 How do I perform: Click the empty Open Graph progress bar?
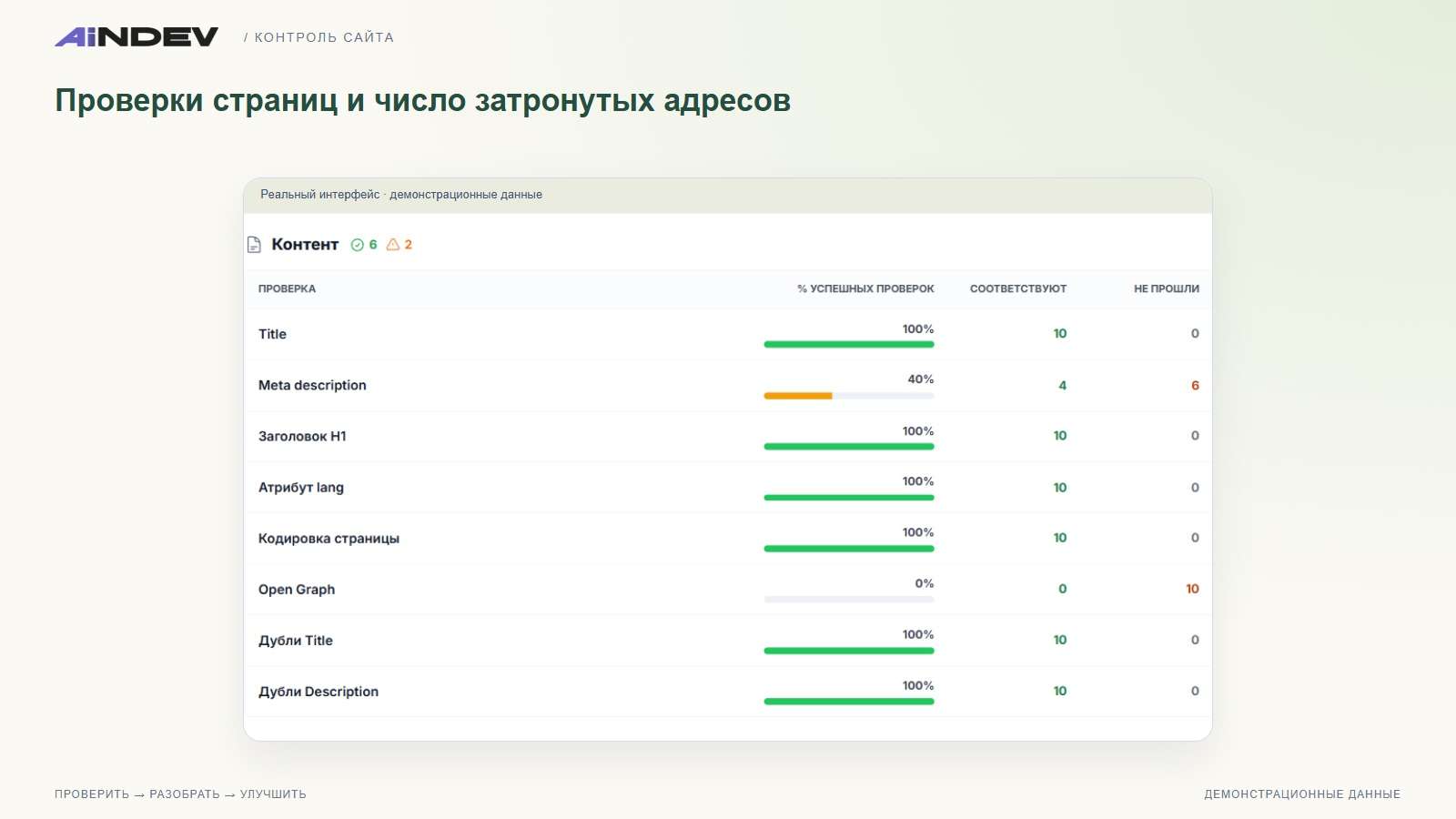[x=849, y=600]
